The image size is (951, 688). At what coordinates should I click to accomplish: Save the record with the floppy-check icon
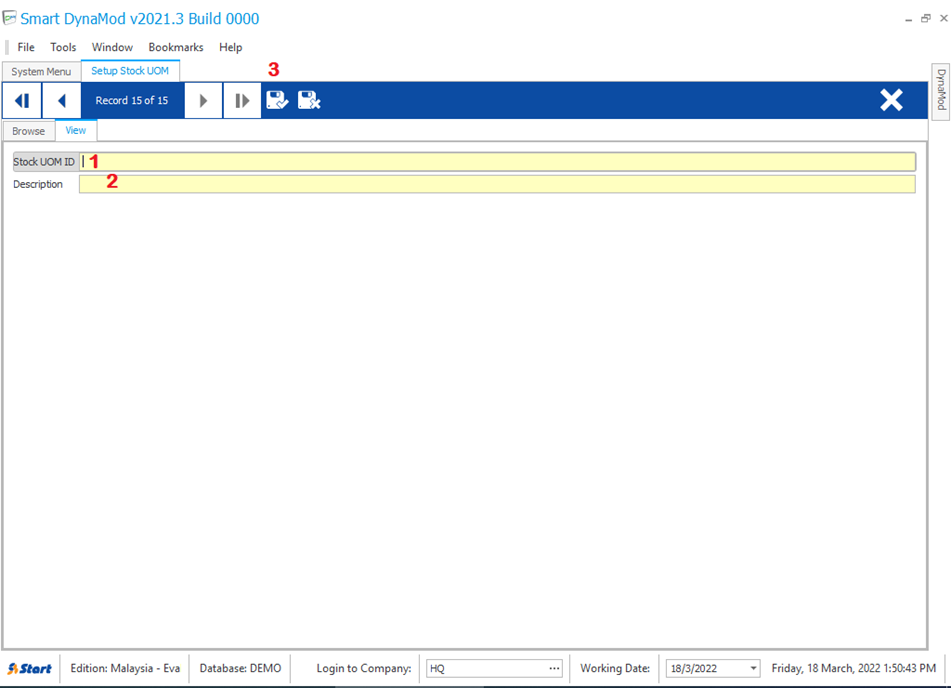point(277,100)
